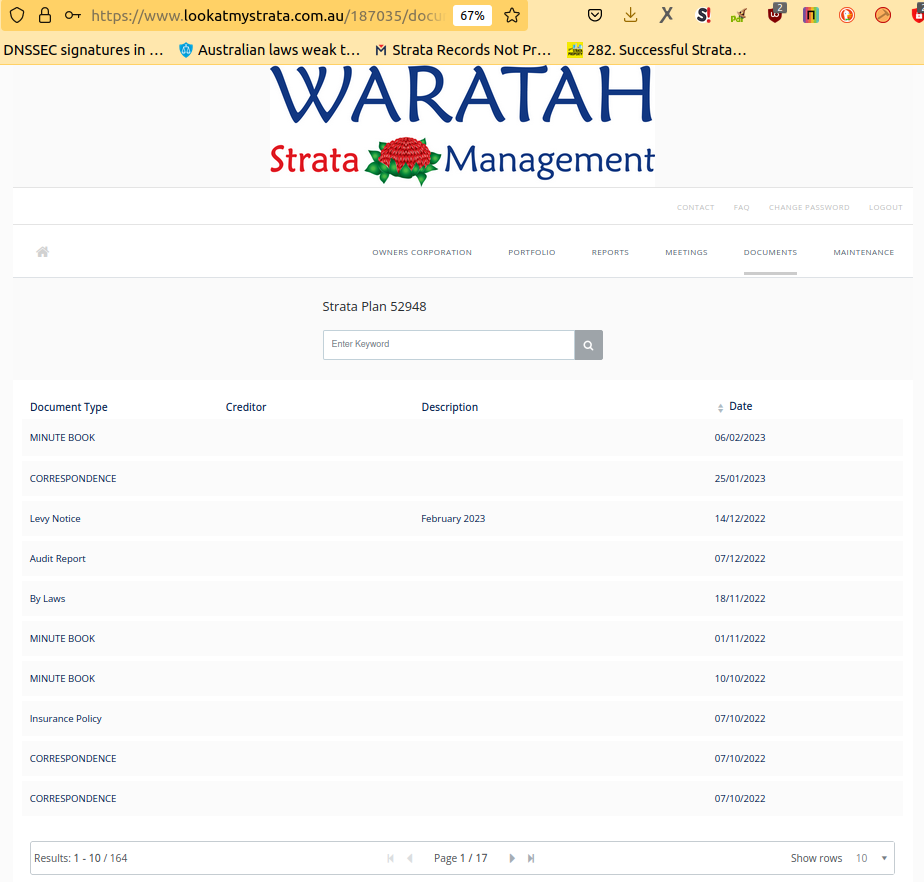Viewport: 924px width, 882px height.
Task: Open the Show rows dropdown
Action: point(872,858)
